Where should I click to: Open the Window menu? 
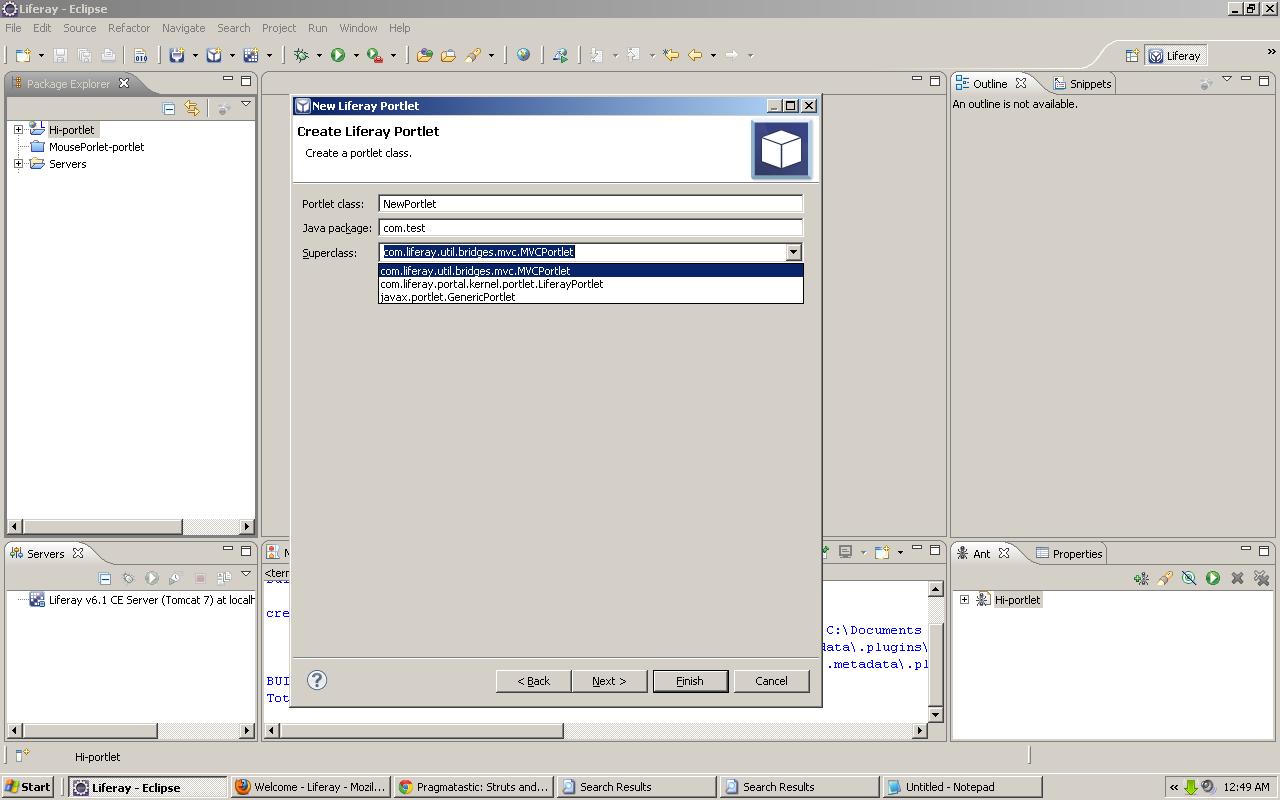pos(358,28)
